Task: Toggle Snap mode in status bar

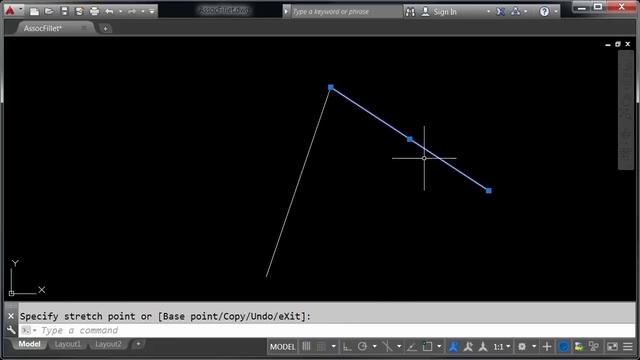Action: pos(321,347)
